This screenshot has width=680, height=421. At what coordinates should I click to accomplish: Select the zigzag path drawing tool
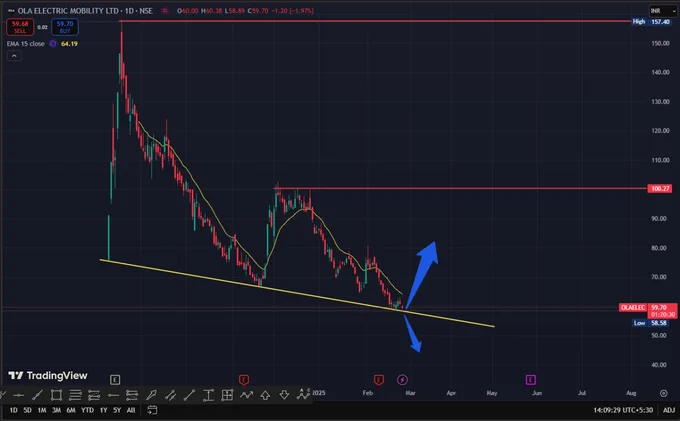tap(246, 395)
